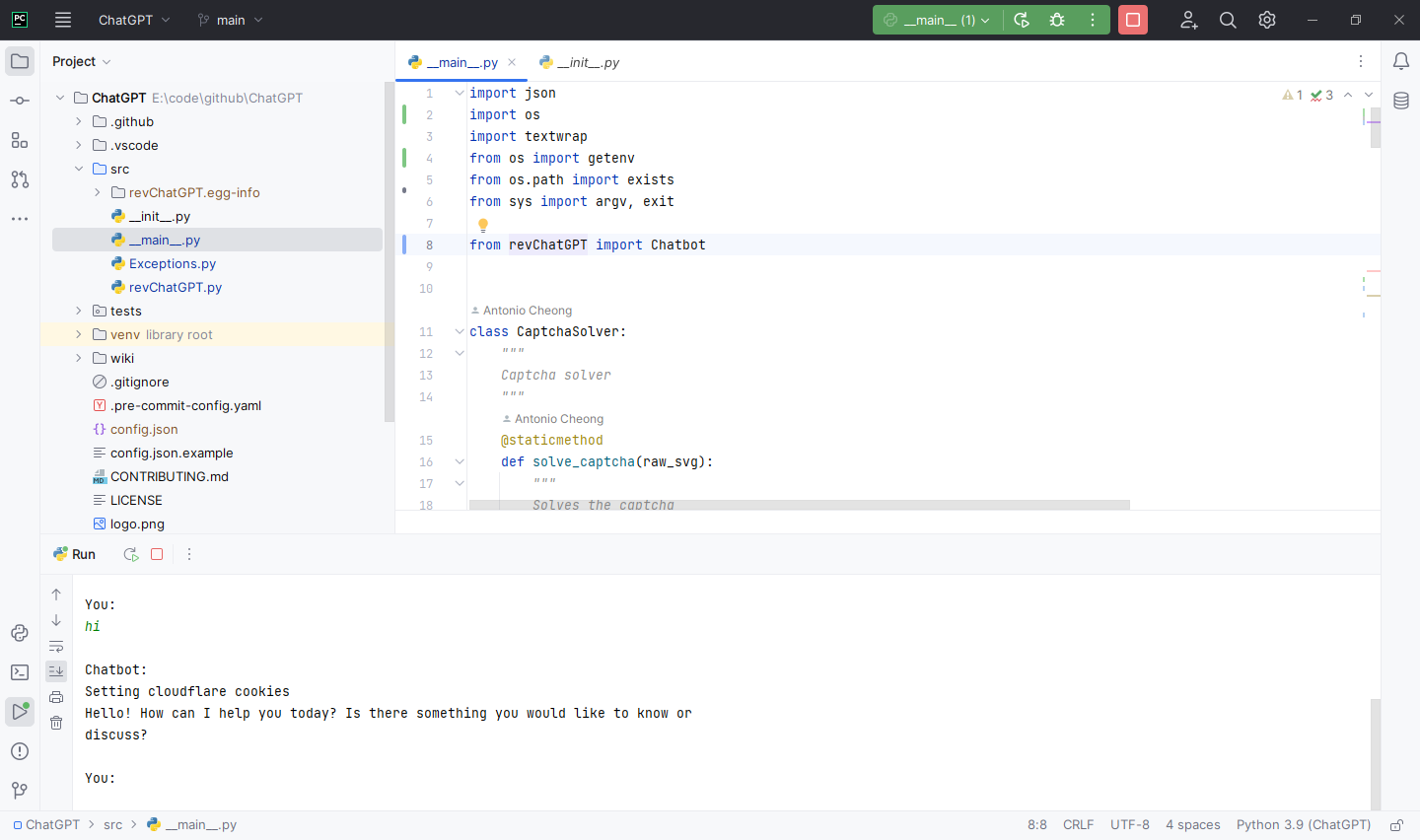Toggle the read-only lock in the status bar

click(1395, 825)
